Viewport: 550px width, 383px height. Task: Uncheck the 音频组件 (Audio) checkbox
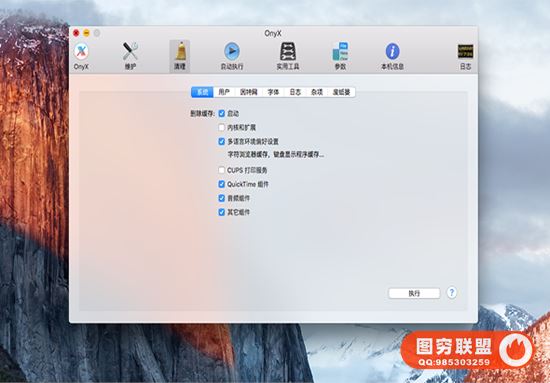(x=221, y=198)
